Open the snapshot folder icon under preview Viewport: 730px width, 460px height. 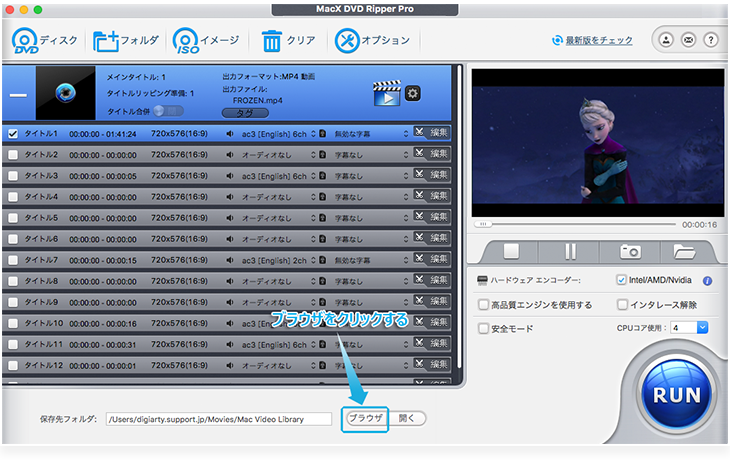pos(684,251)
